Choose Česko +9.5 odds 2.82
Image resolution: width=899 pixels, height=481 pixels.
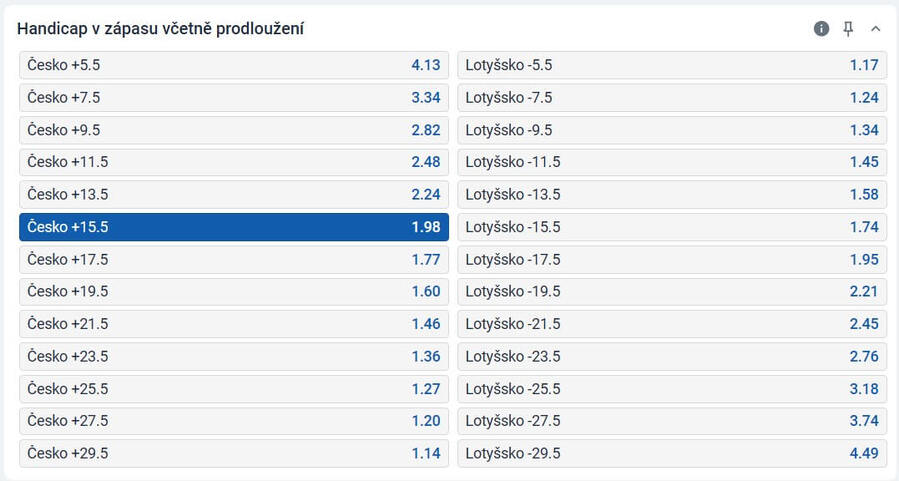point(234,130)
